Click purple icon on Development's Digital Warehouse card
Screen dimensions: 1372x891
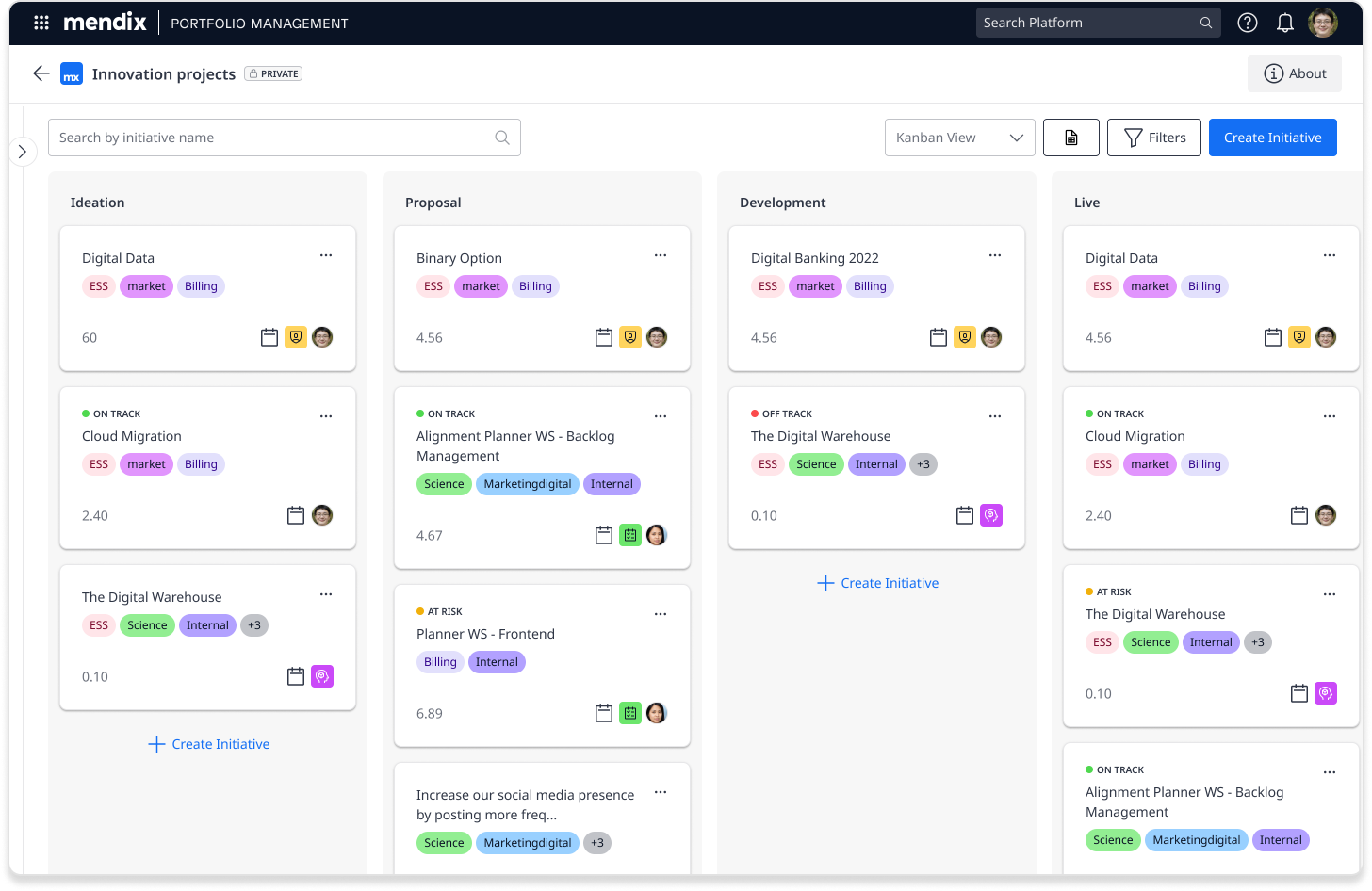pyautogui.click(x=990, y=515)
